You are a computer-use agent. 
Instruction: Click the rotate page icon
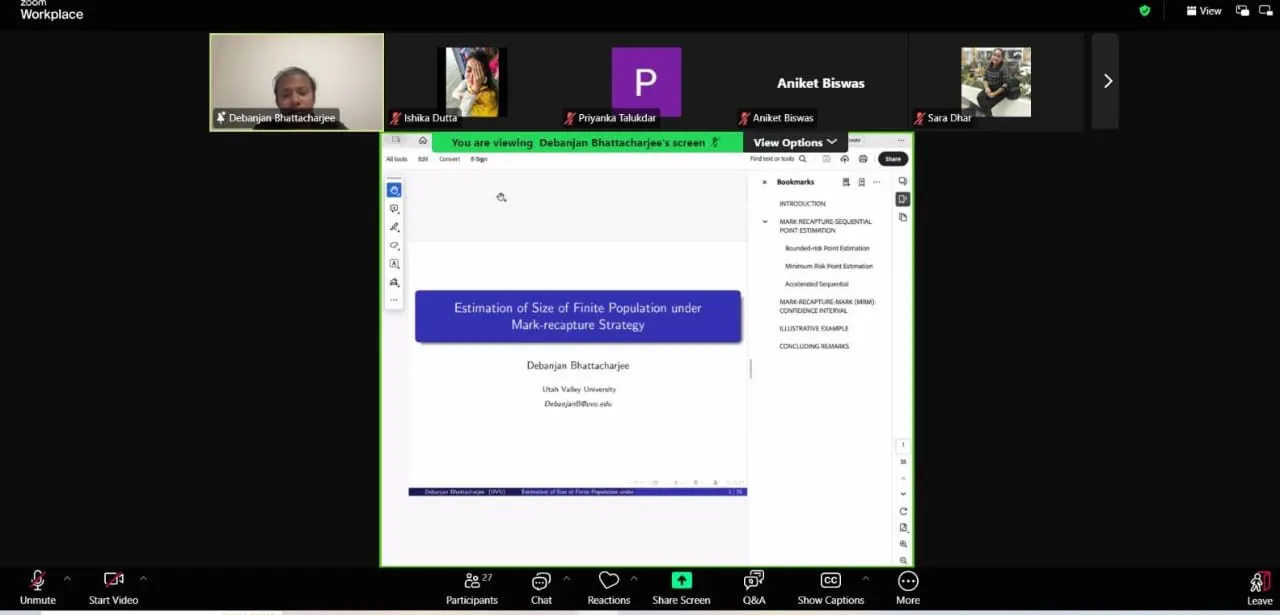tap(903, 511)
